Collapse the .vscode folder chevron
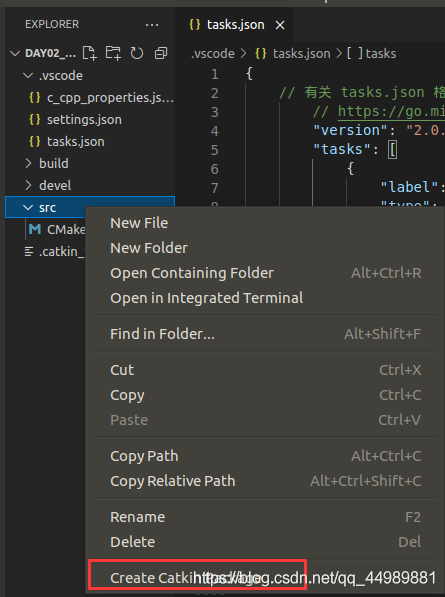Screen dimensions: 445x597 (x=28, y=75)
